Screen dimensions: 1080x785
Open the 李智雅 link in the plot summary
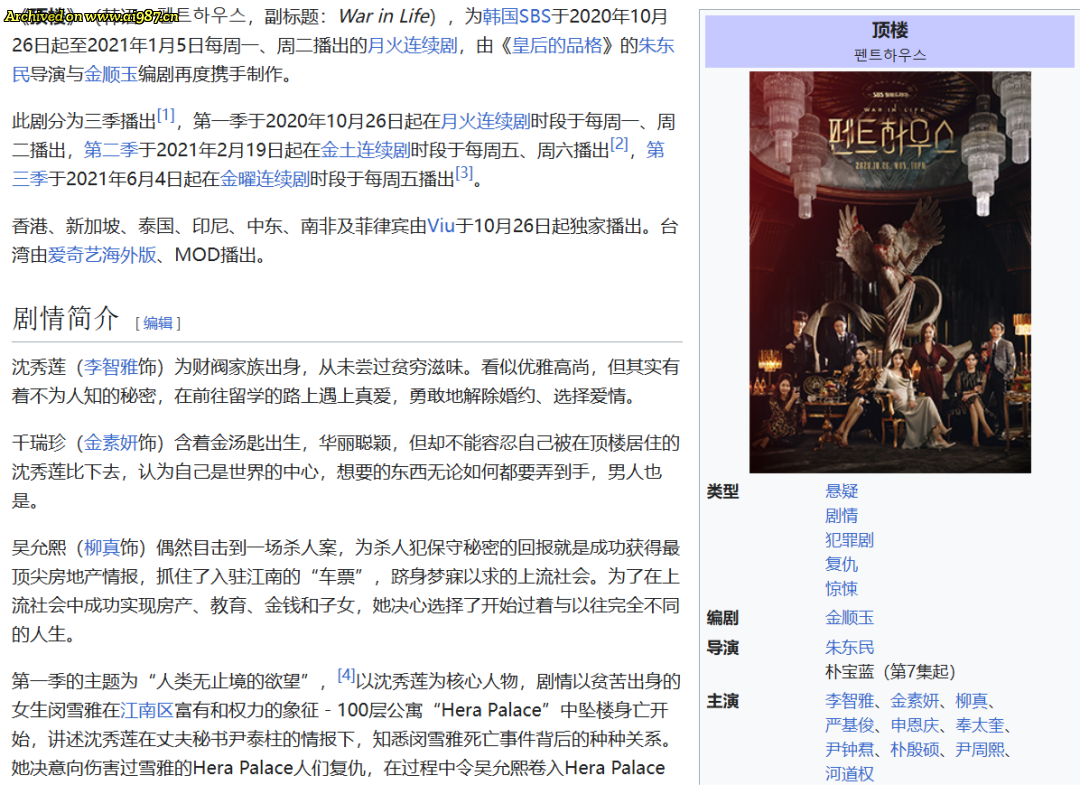111,367
